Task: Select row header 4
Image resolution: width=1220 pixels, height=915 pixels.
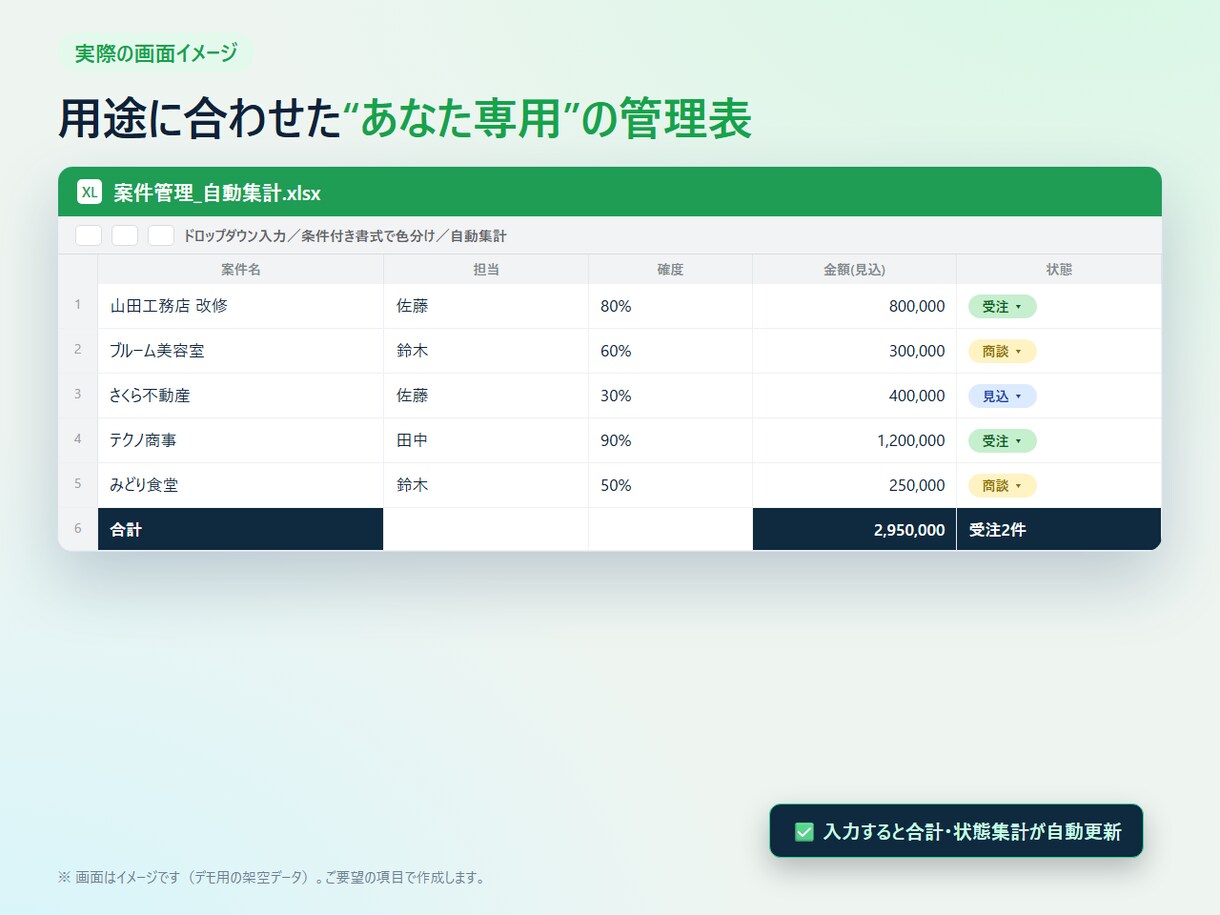Action: tap(78, 440)
